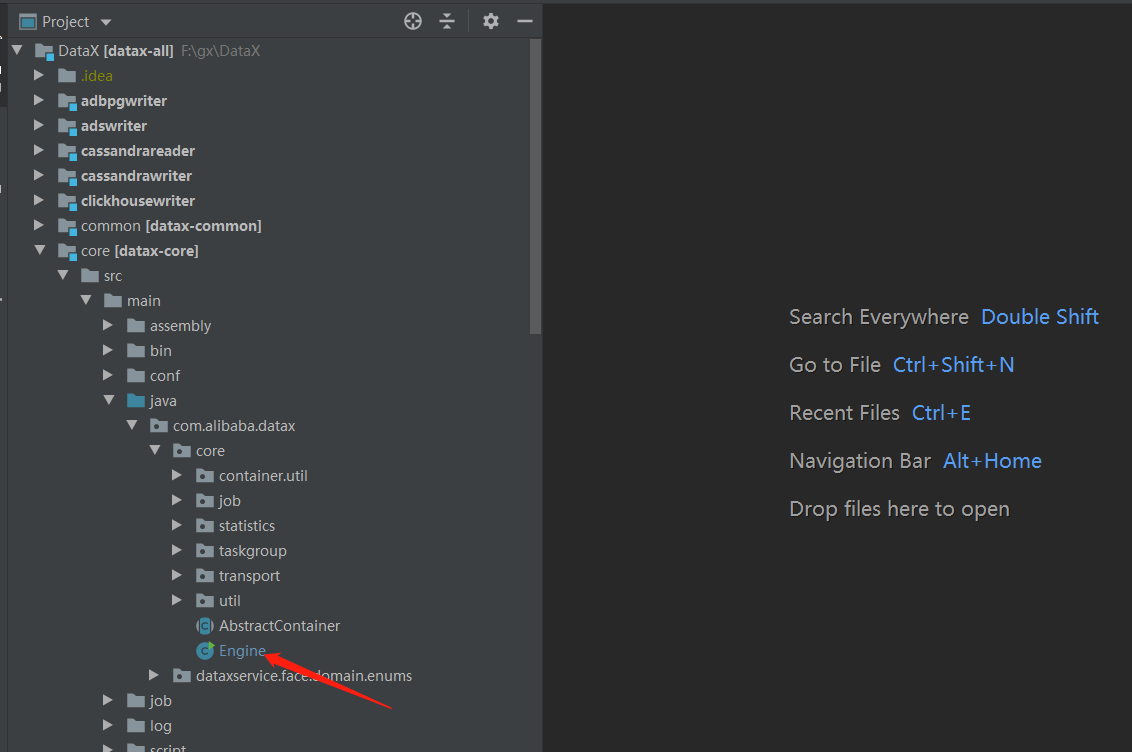1132x752 pixels.
Task: Expand the common [datax-common] arrow
Action: [39, 225]
